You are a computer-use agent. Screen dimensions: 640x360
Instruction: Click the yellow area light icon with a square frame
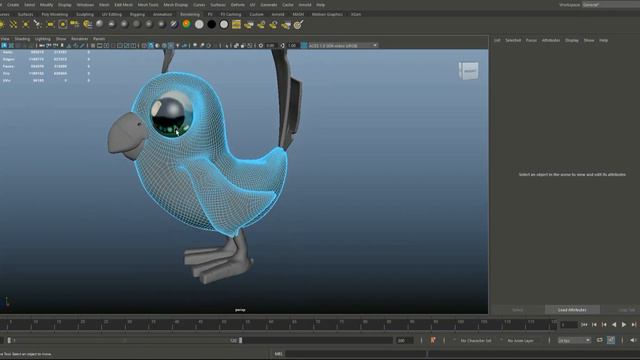(x=62, y=24)
